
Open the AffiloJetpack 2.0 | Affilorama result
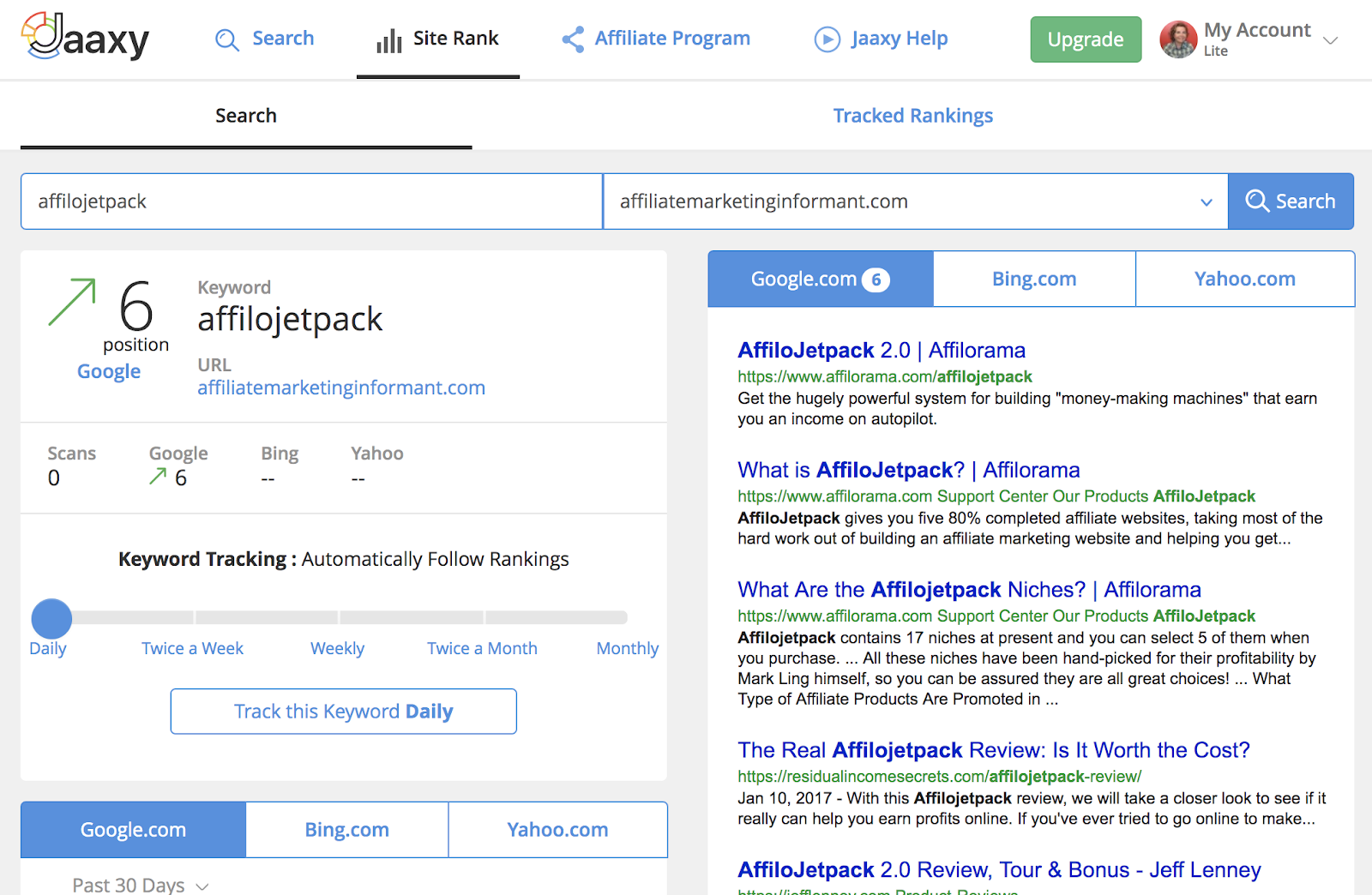[x=882, y=350]
